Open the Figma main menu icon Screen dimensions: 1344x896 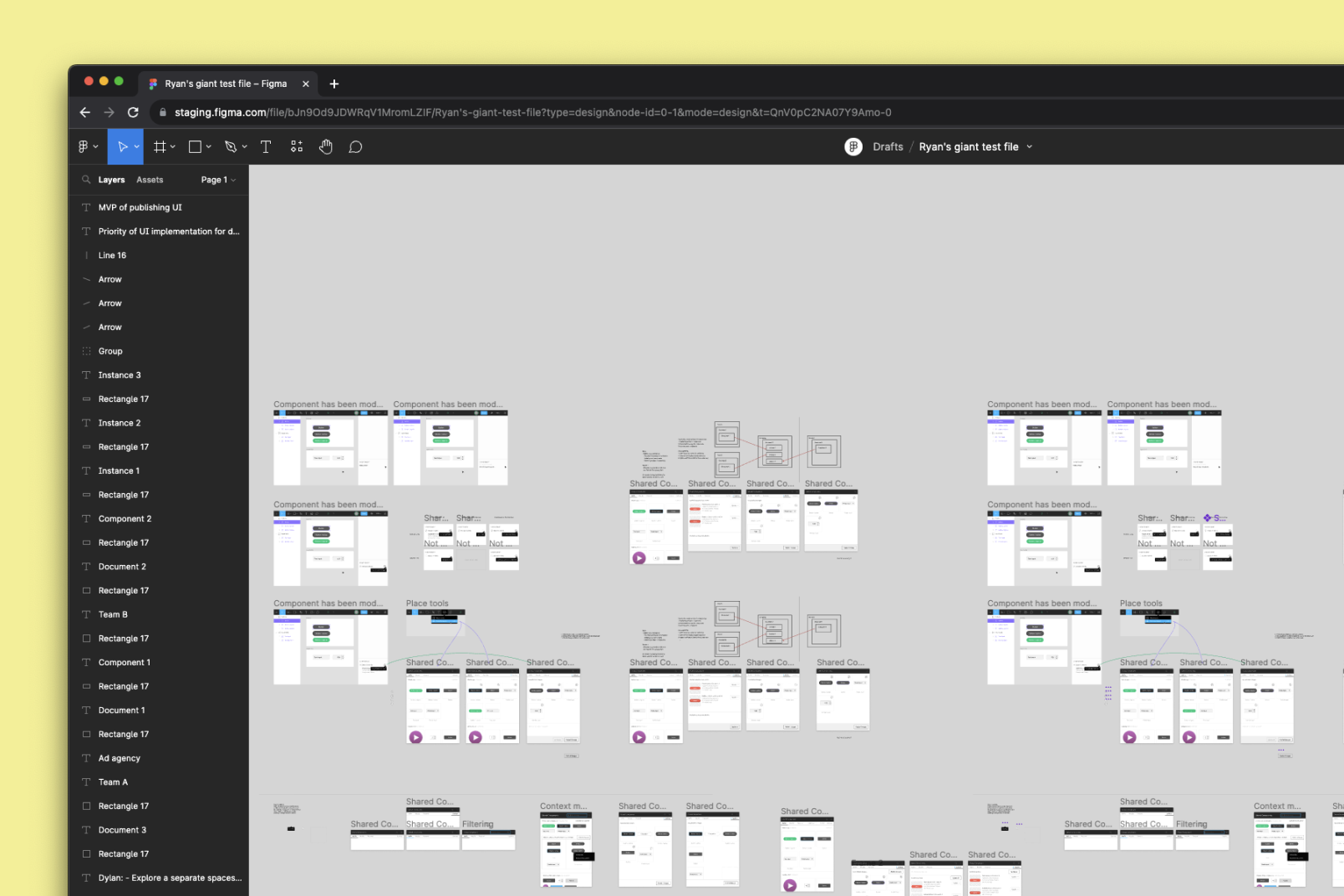tap(84, 147)
